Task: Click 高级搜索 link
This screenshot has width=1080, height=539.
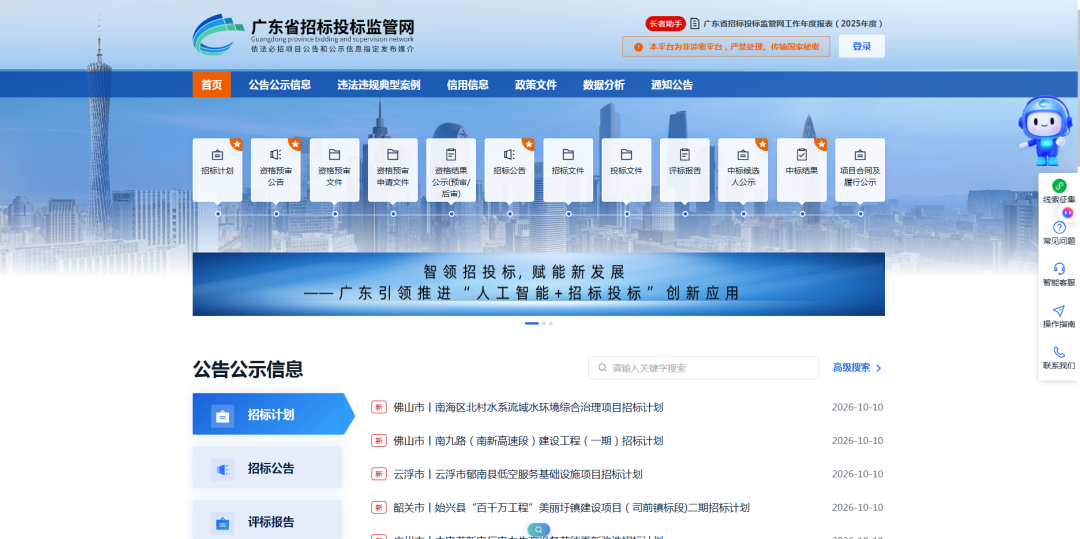Action: 857,368
